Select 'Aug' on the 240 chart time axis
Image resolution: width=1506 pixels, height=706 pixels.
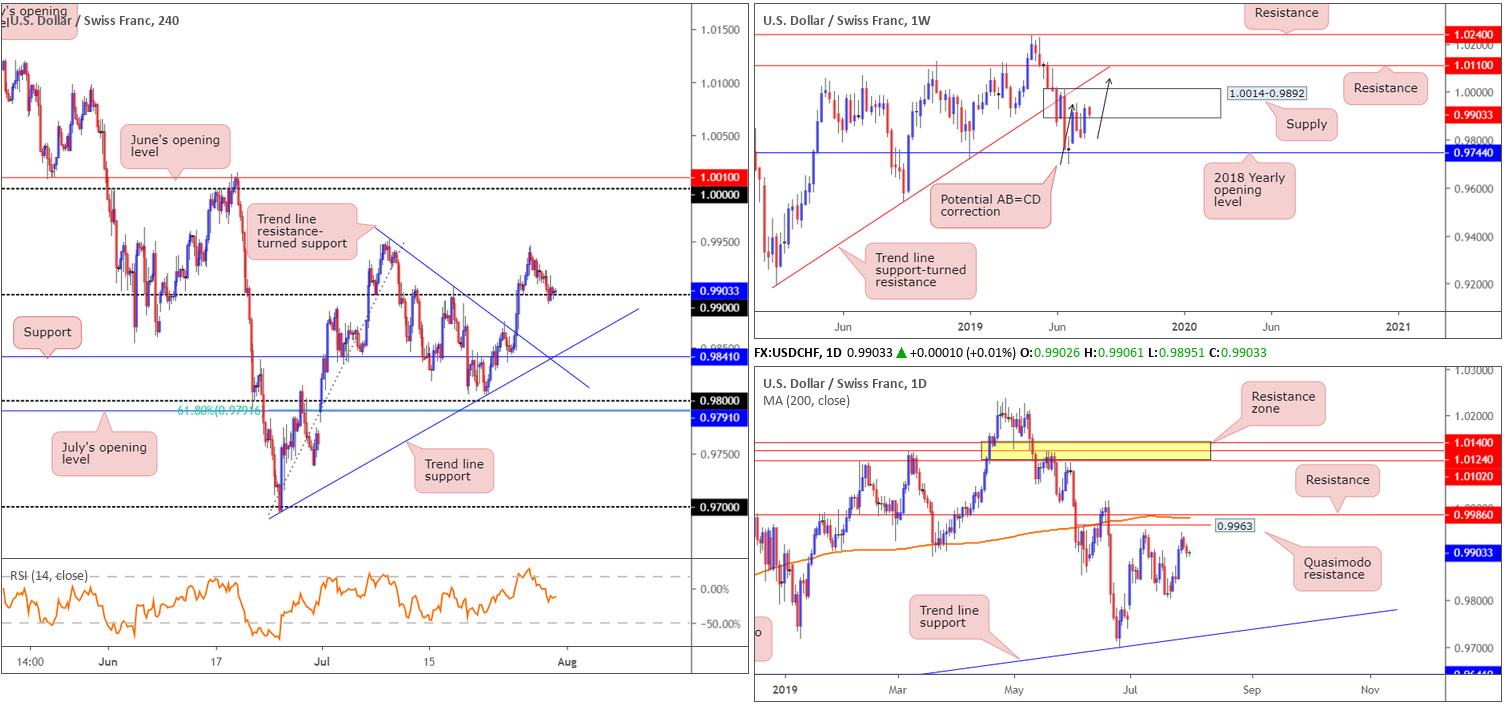(569, 661)
